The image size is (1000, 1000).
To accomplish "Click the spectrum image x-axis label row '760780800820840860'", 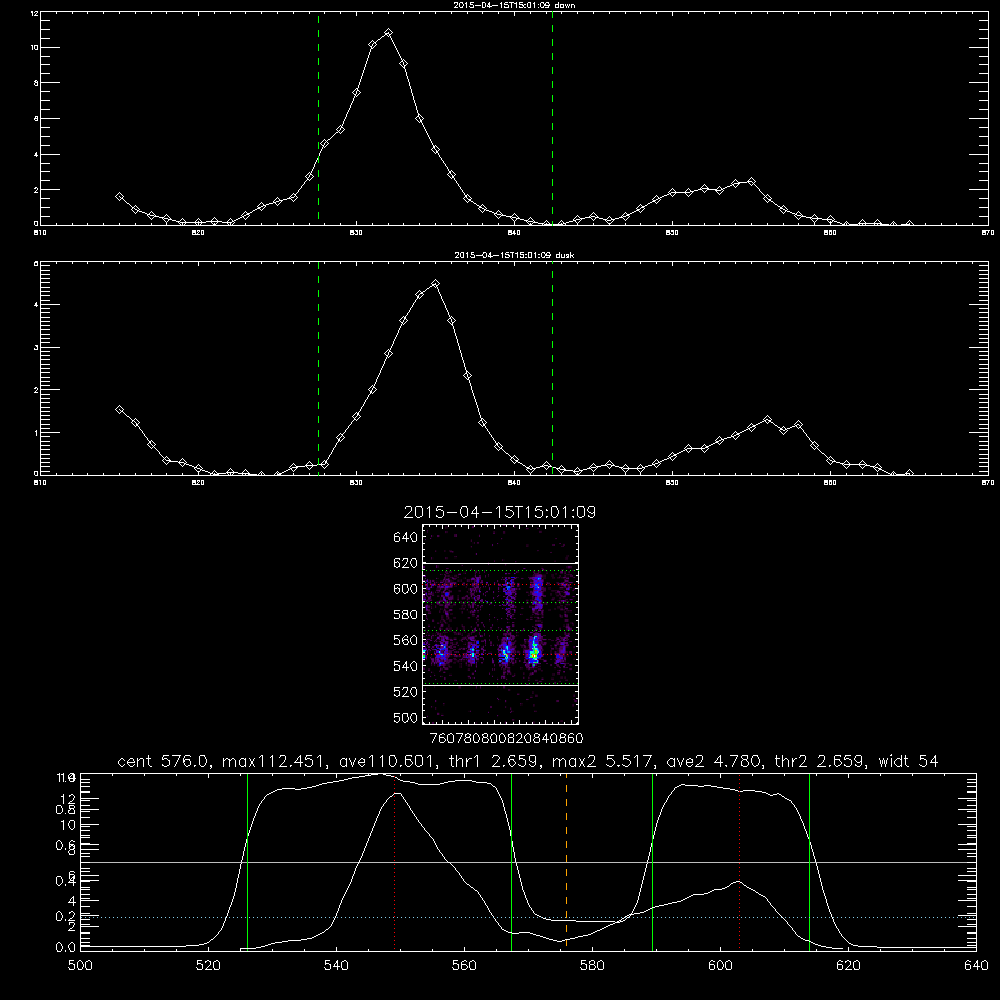I will [506, 739].
